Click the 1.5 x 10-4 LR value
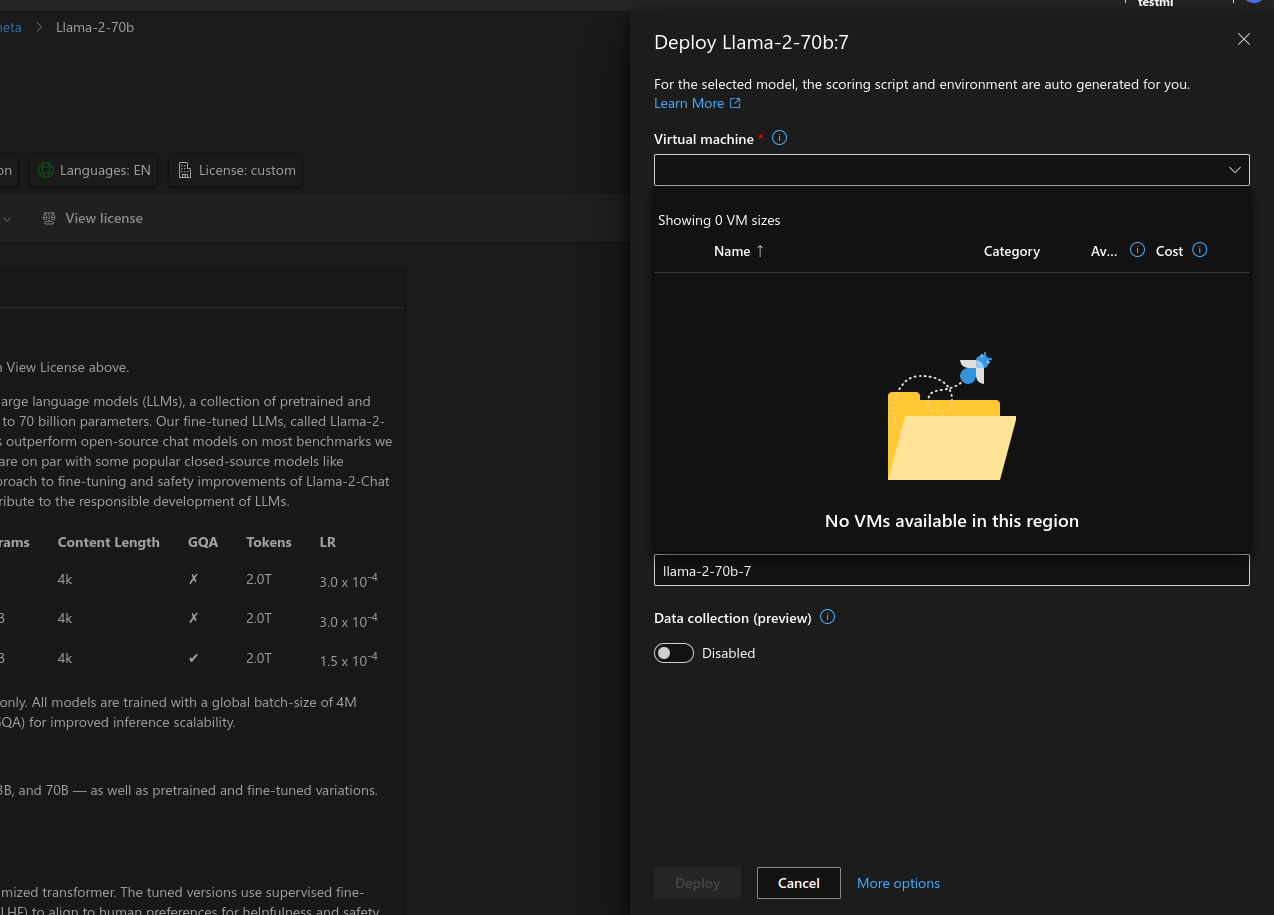1274x915 pixels. 348,659
